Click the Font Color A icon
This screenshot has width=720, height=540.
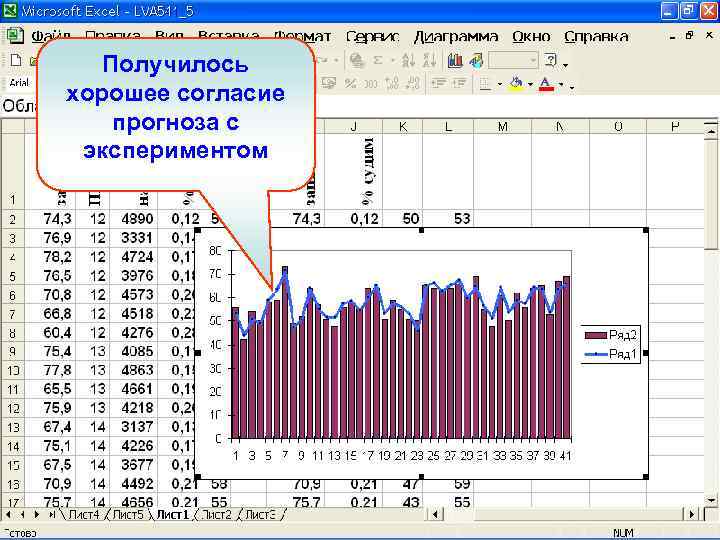coord(546,84)
